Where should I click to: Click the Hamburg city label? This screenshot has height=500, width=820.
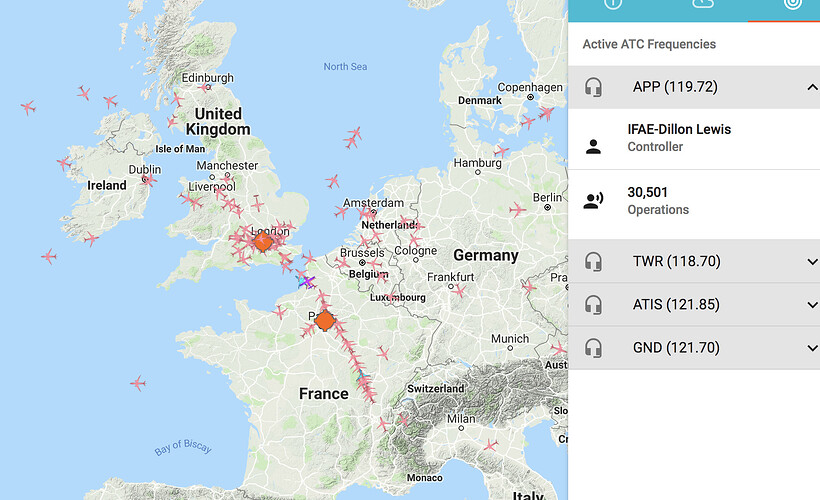(477, 163)
